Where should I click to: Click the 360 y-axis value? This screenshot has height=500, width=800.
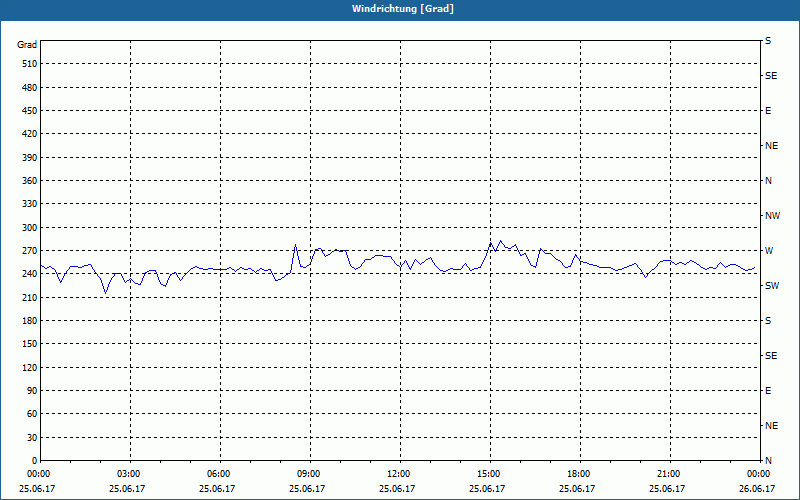30,181
